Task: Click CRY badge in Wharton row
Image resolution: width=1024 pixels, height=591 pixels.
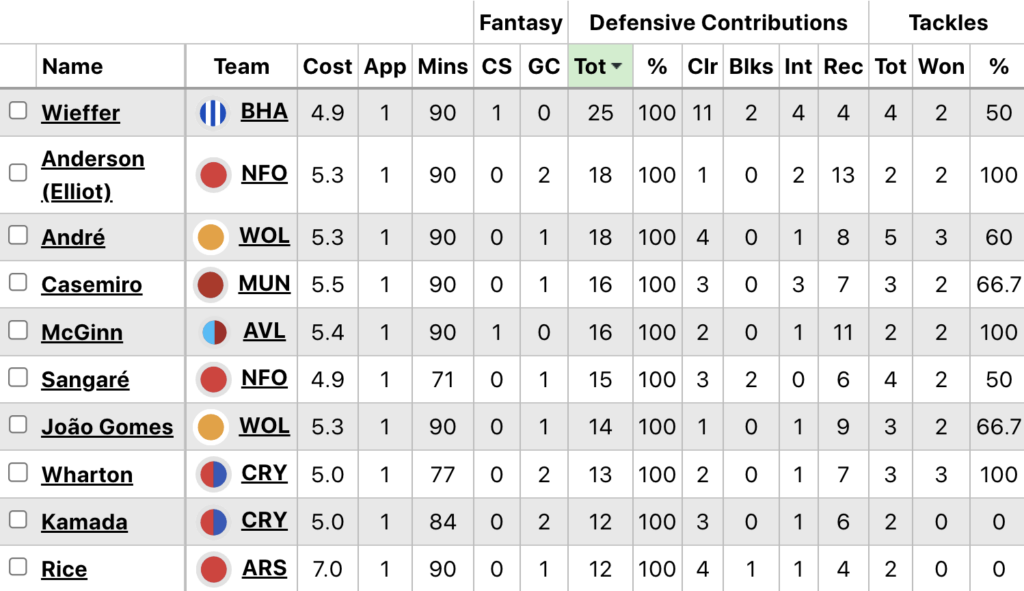Action: click(x=213, y=474)
